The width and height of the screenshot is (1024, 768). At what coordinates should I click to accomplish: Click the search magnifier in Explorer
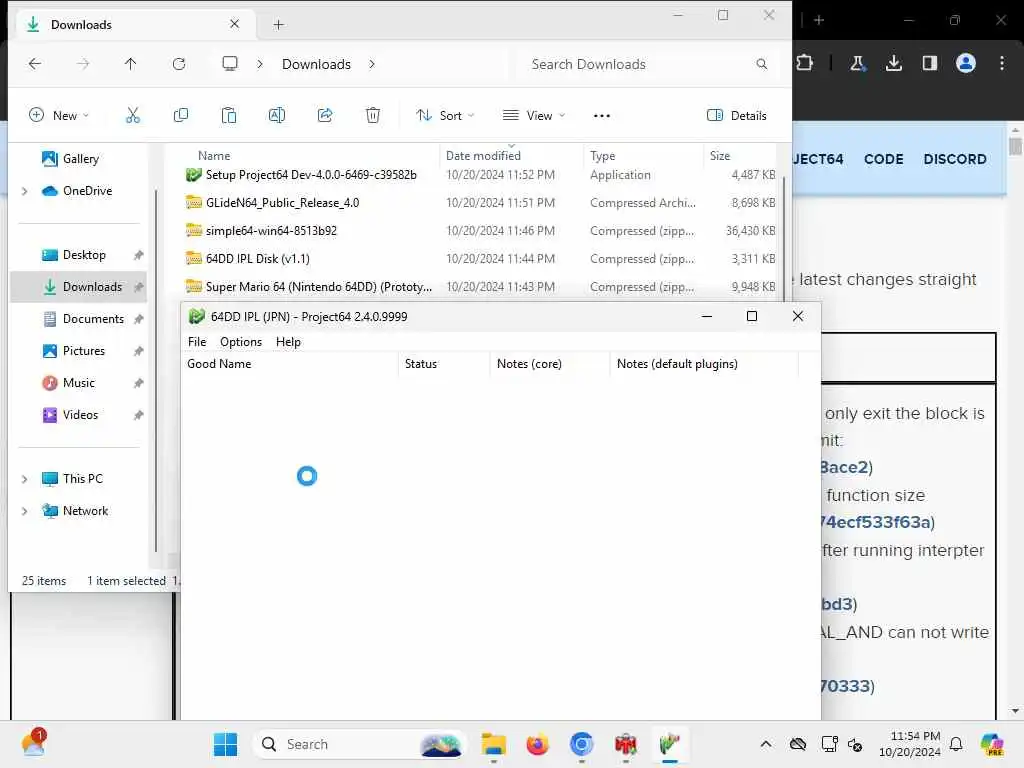point(761,64)
